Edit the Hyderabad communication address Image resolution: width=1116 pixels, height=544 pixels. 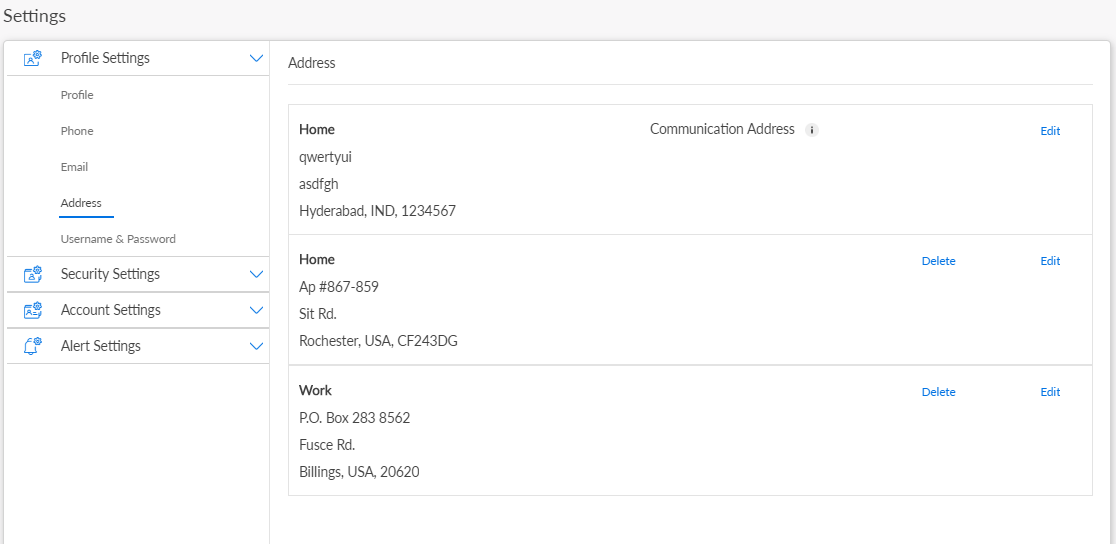pos(1050,131)
